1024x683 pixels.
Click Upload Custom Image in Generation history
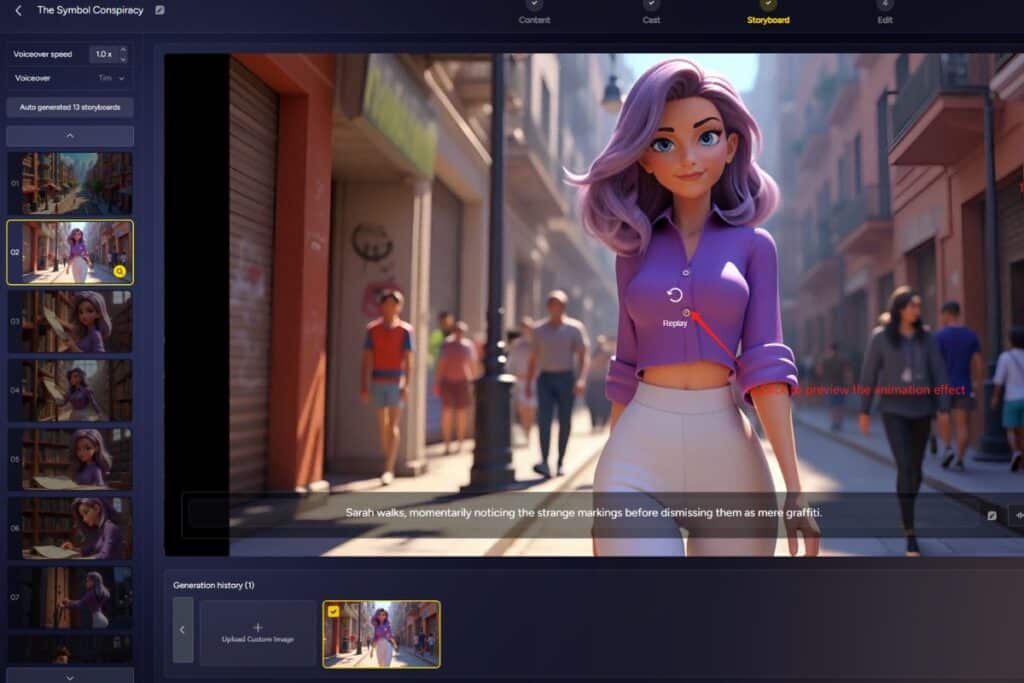[258, 632]
